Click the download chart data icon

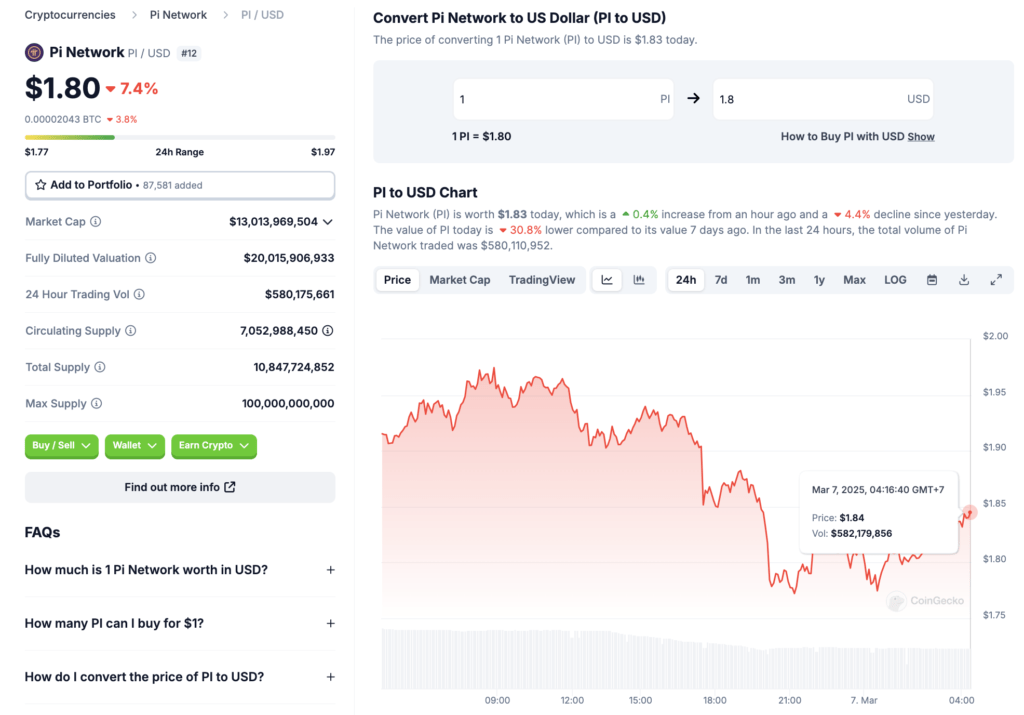click(x=964, y=279)
